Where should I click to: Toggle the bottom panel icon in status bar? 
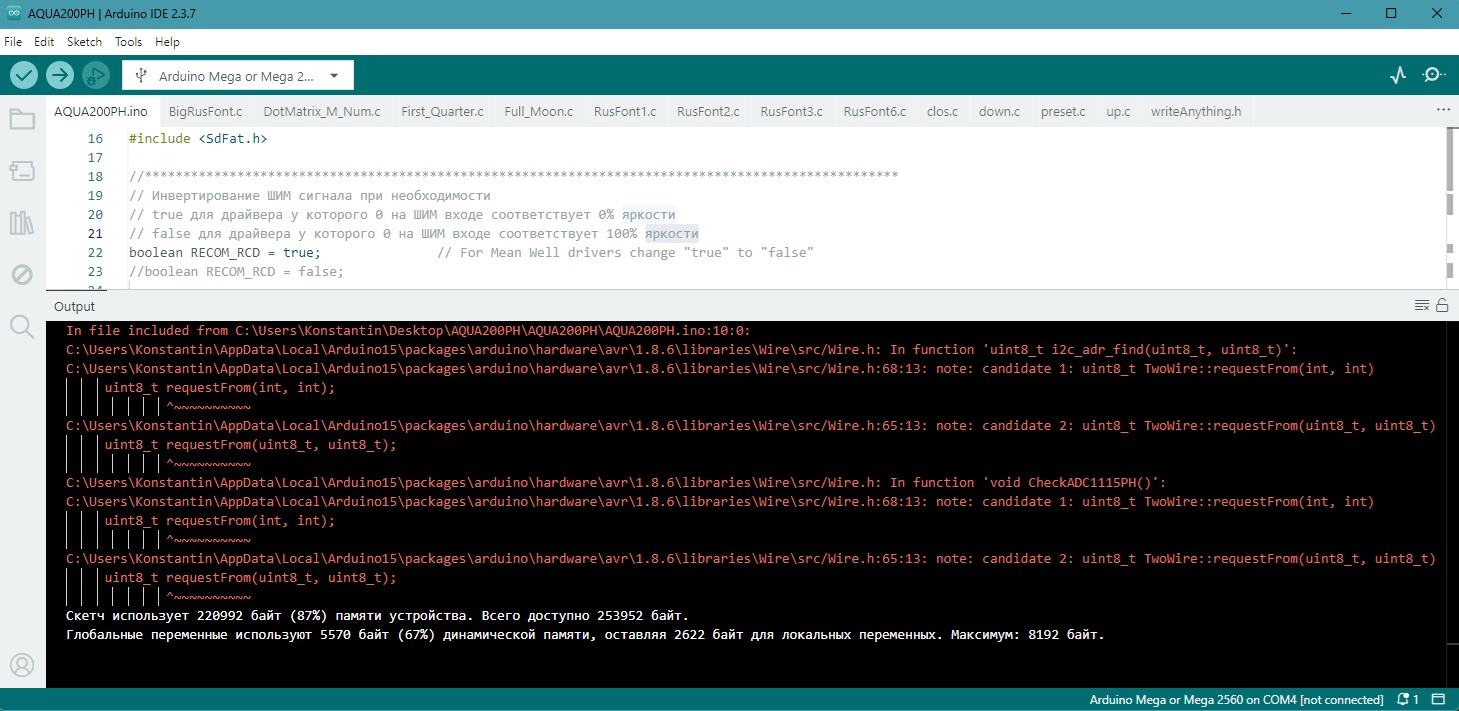pos(1439,699)
